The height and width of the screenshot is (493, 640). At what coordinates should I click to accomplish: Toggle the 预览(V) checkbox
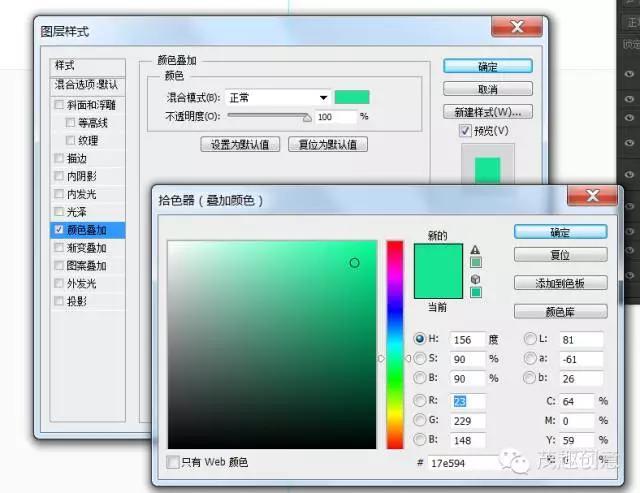pyautogui.click(x=465, y=131)
